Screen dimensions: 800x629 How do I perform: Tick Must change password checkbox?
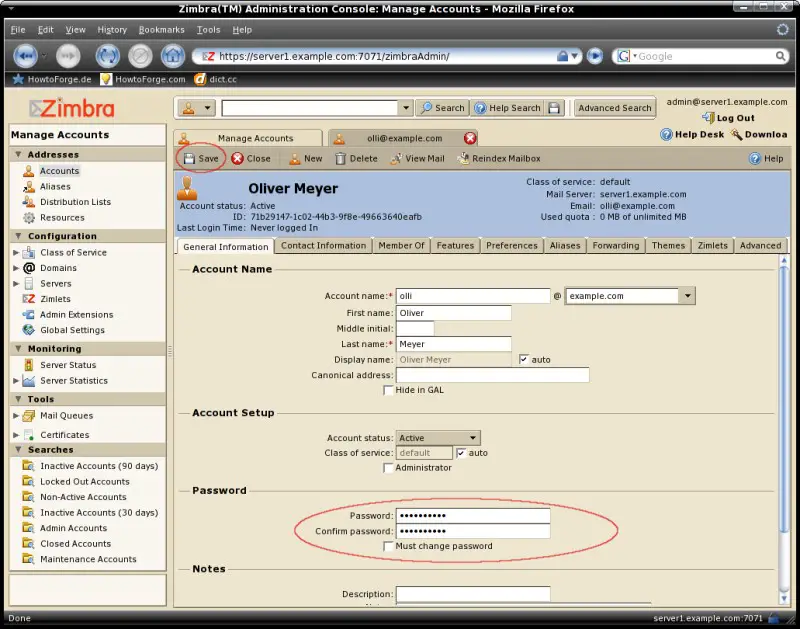point(389,546)
